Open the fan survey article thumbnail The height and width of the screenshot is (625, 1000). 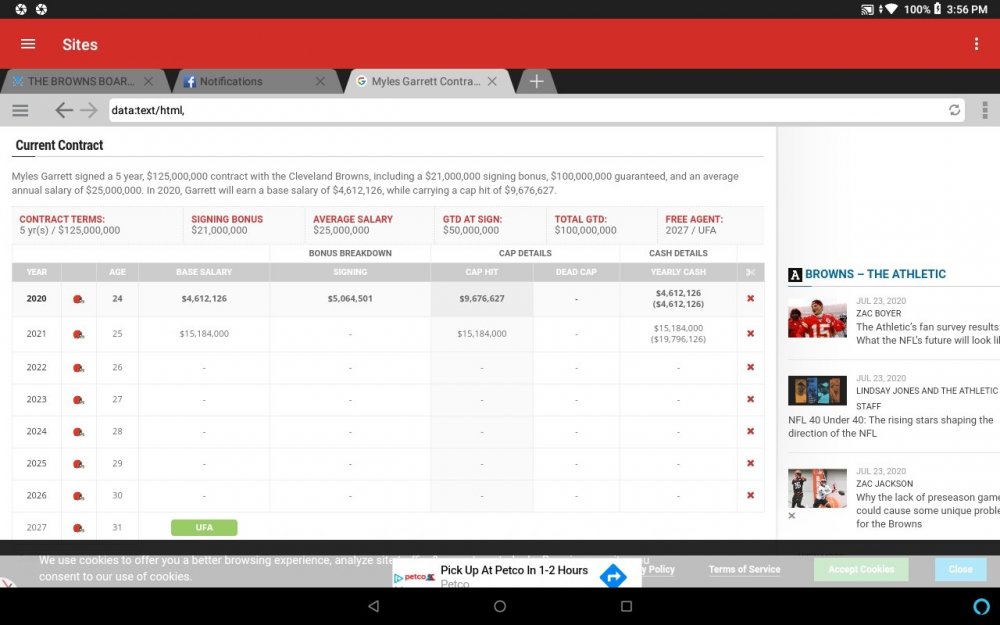(817, 318)
